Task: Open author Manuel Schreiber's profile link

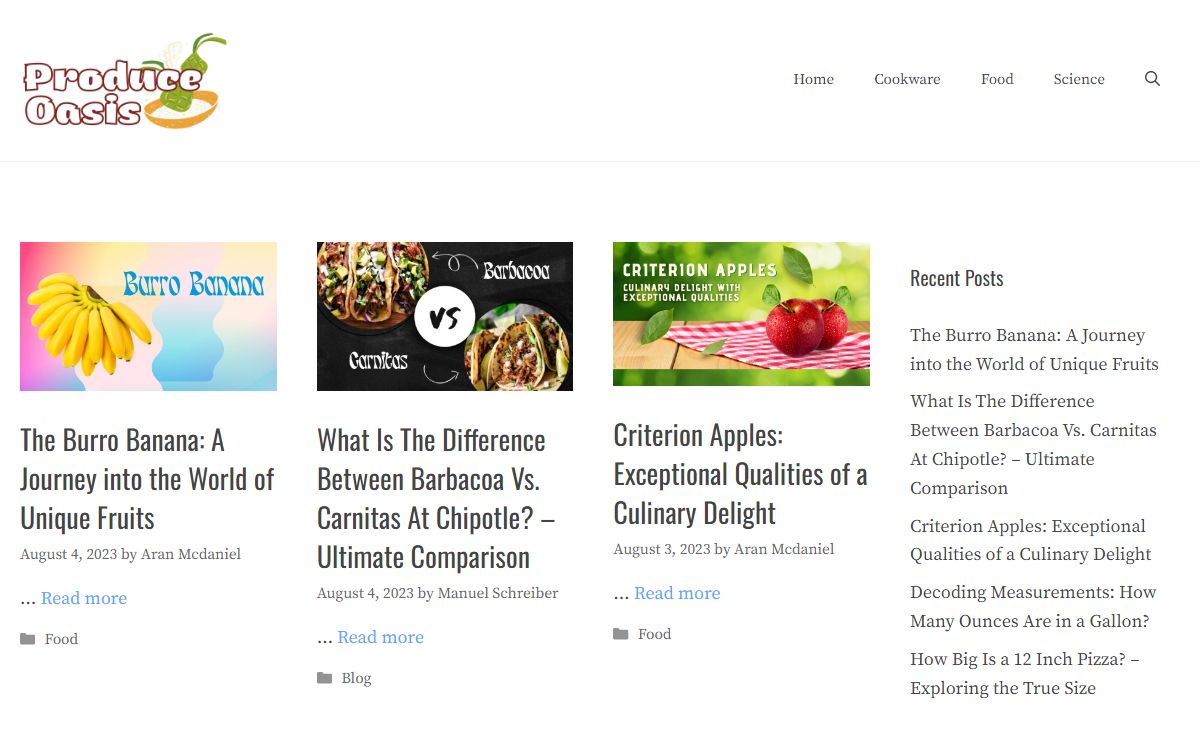Action: point(498,593)
